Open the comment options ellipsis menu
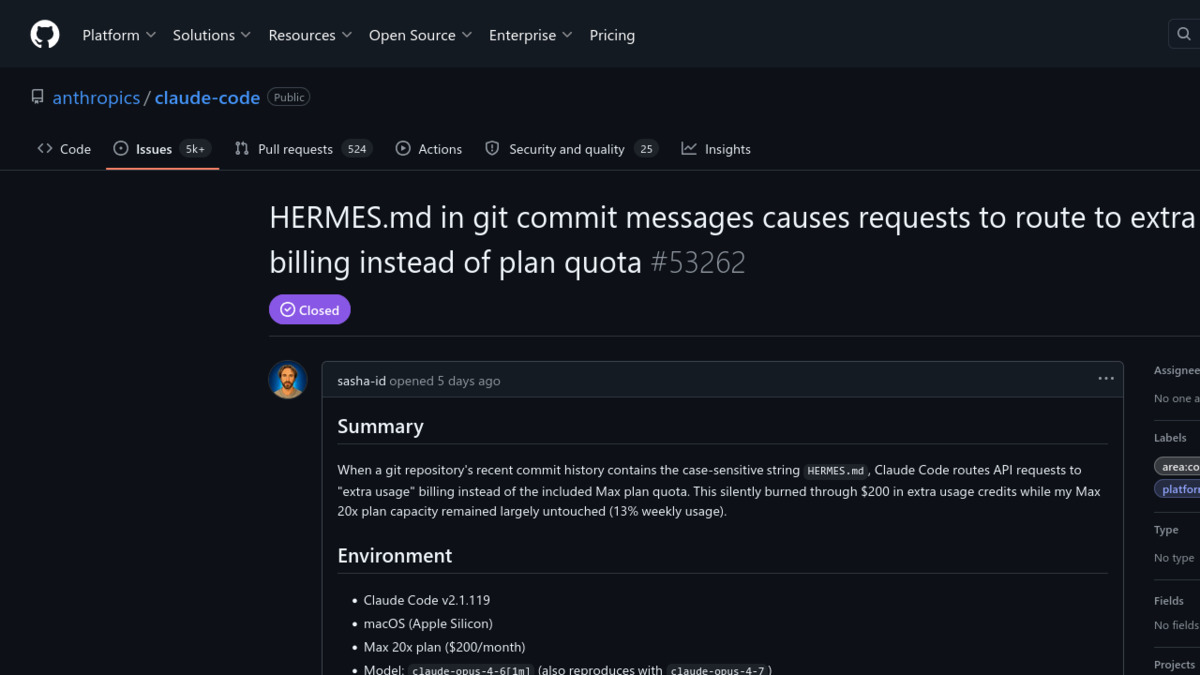This screenshot has width=1200, height=675. point(1106,378)
